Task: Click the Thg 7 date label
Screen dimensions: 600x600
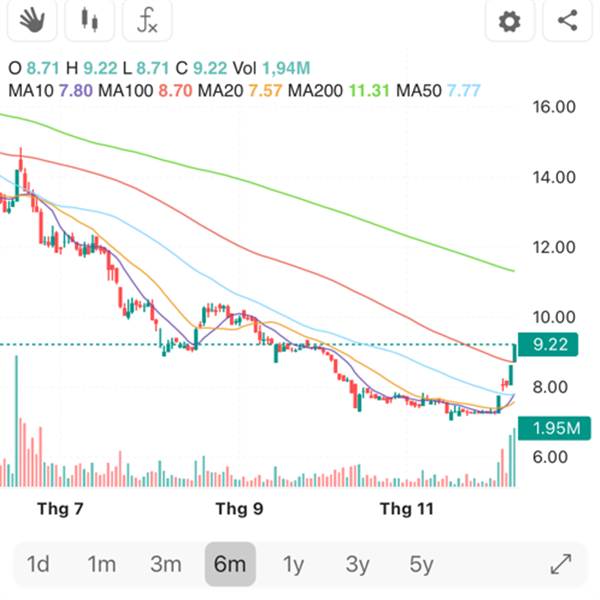Action: tap(60, 509)
